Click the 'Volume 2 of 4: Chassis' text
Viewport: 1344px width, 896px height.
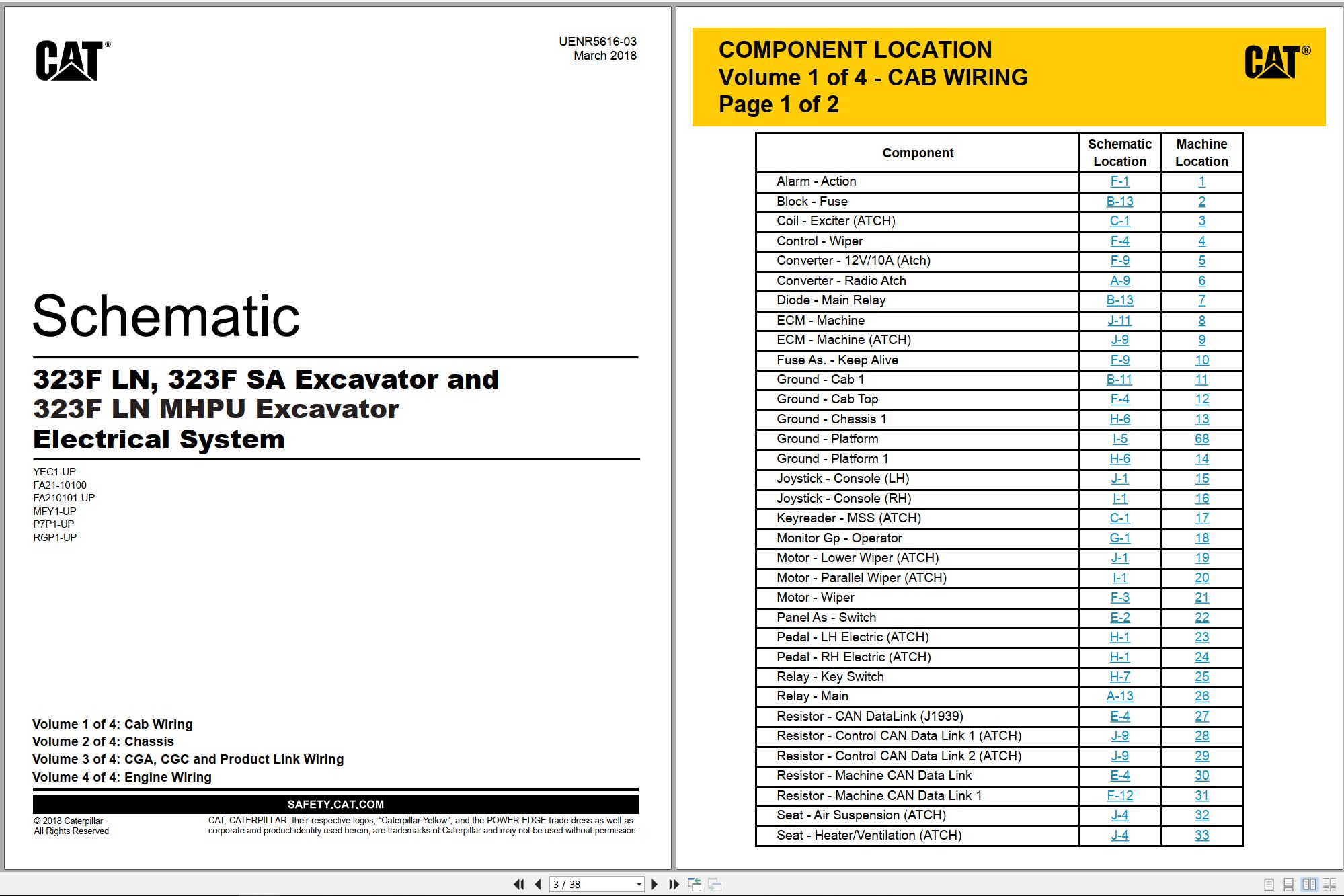pos(103,741)
